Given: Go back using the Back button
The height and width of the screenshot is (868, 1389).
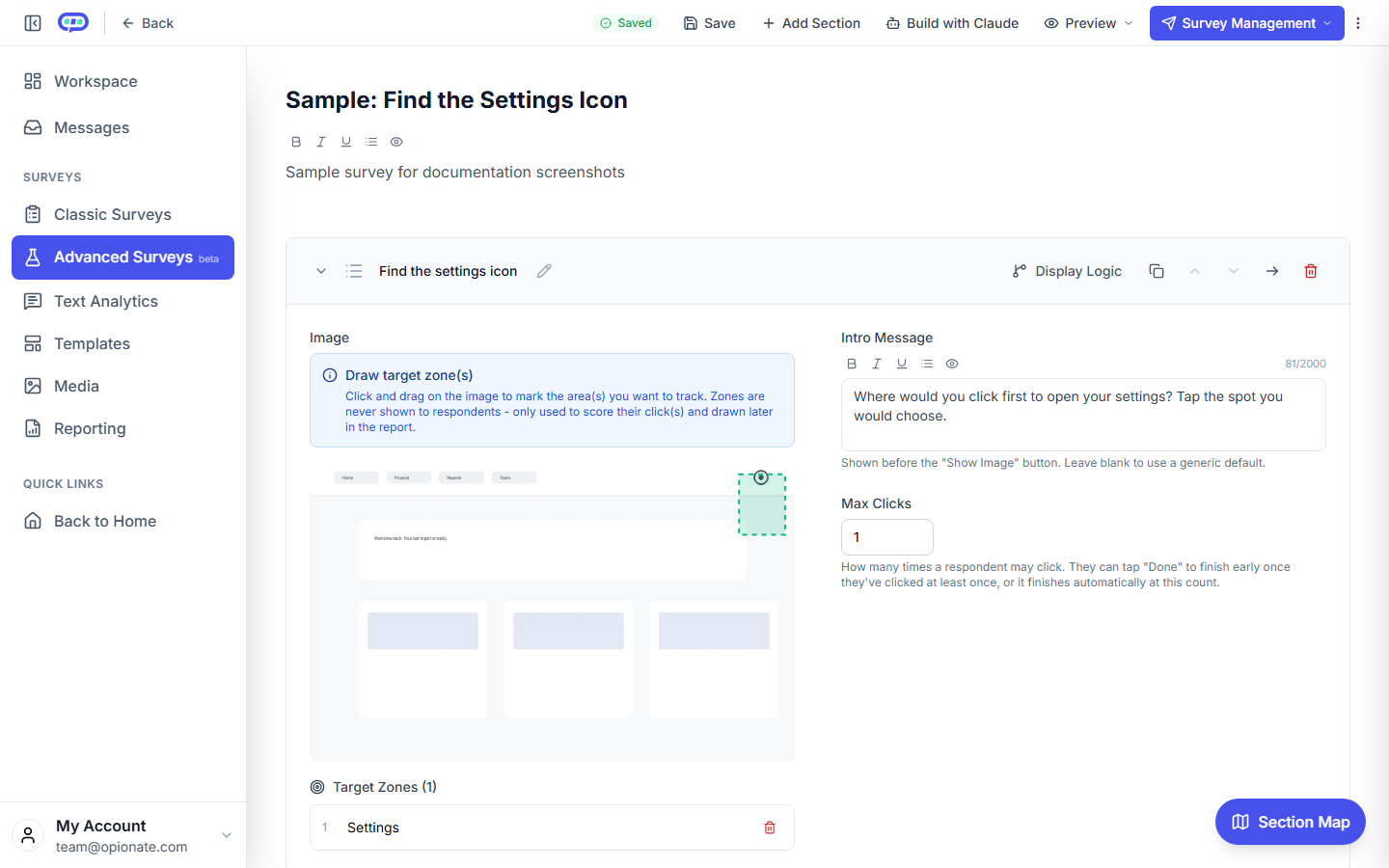Looking at the screenshot, I should (x=148, y=23).
